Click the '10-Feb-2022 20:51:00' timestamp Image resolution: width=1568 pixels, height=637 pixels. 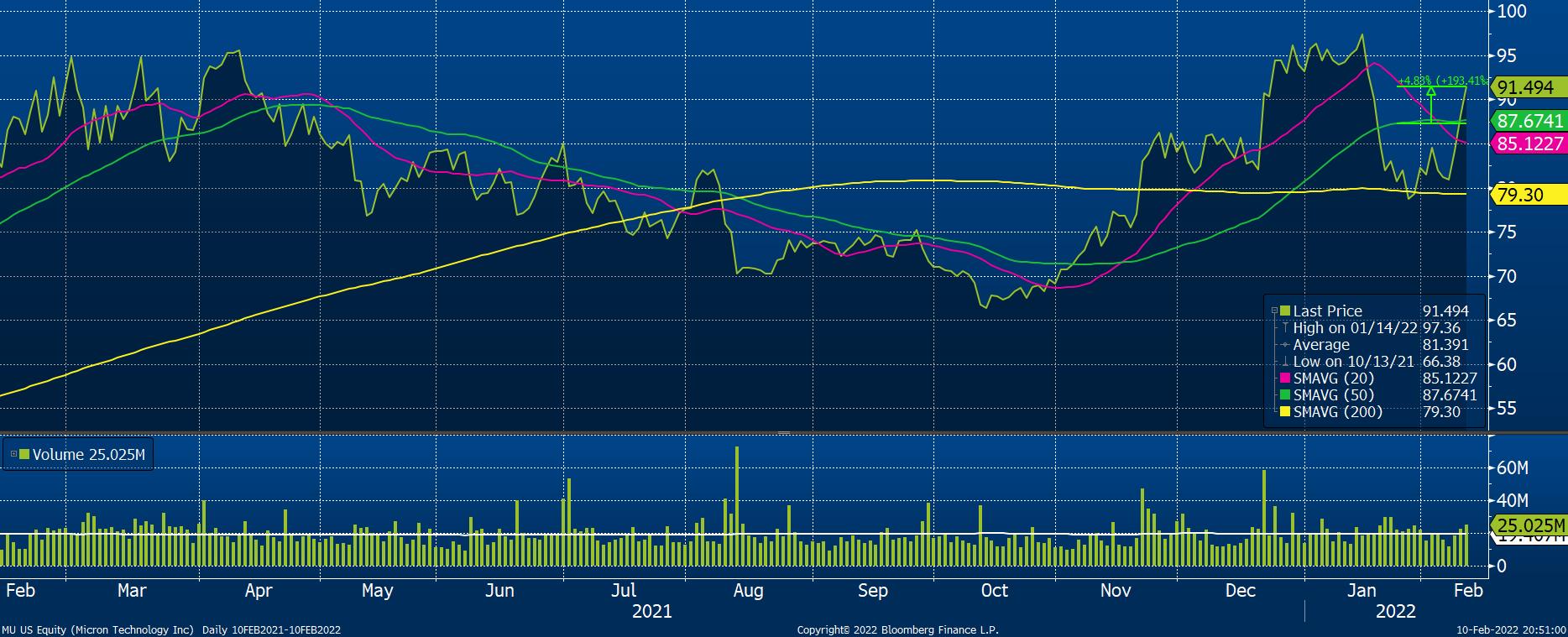(x=1510, y=629)
